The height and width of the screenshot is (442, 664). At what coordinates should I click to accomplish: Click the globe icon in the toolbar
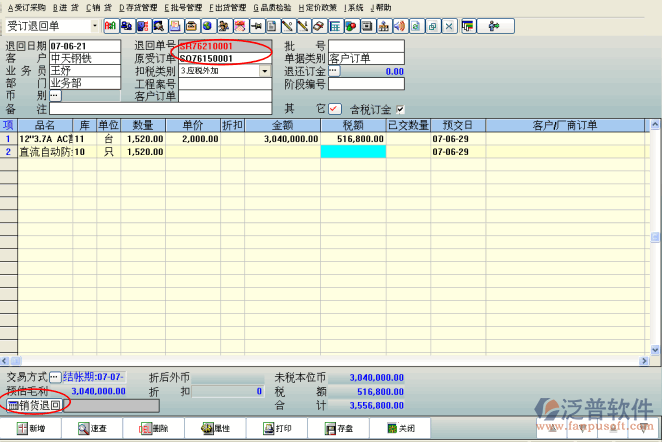coord(207,24)
